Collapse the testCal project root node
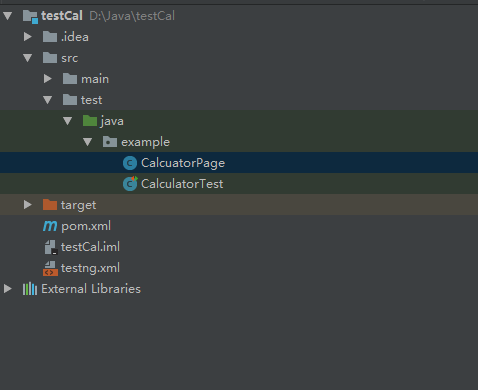The width and height of the screenshot is (478, 390). coord(8,16)
